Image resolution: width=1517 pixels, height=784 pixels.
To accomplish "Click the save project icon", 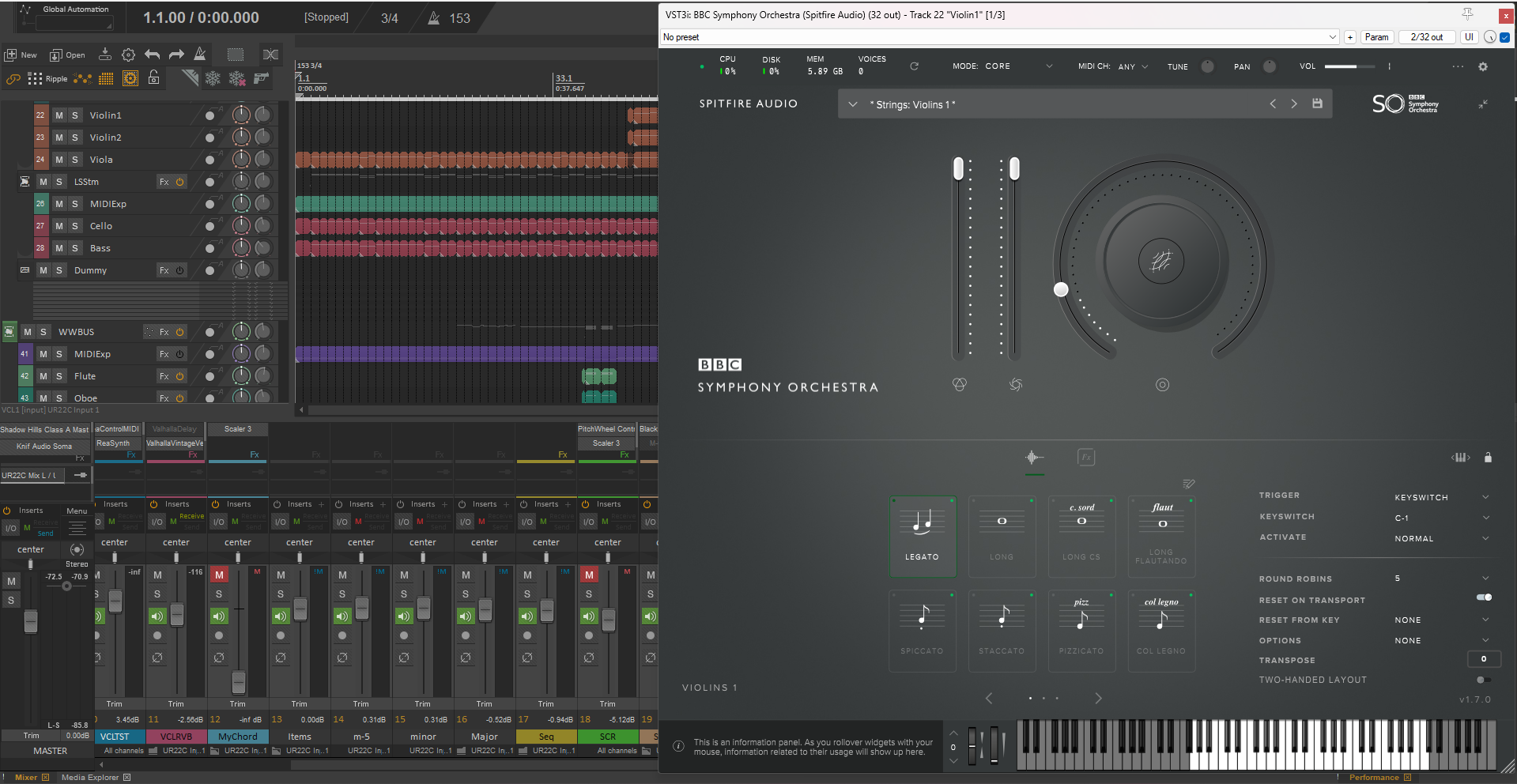I will (104, 54).
